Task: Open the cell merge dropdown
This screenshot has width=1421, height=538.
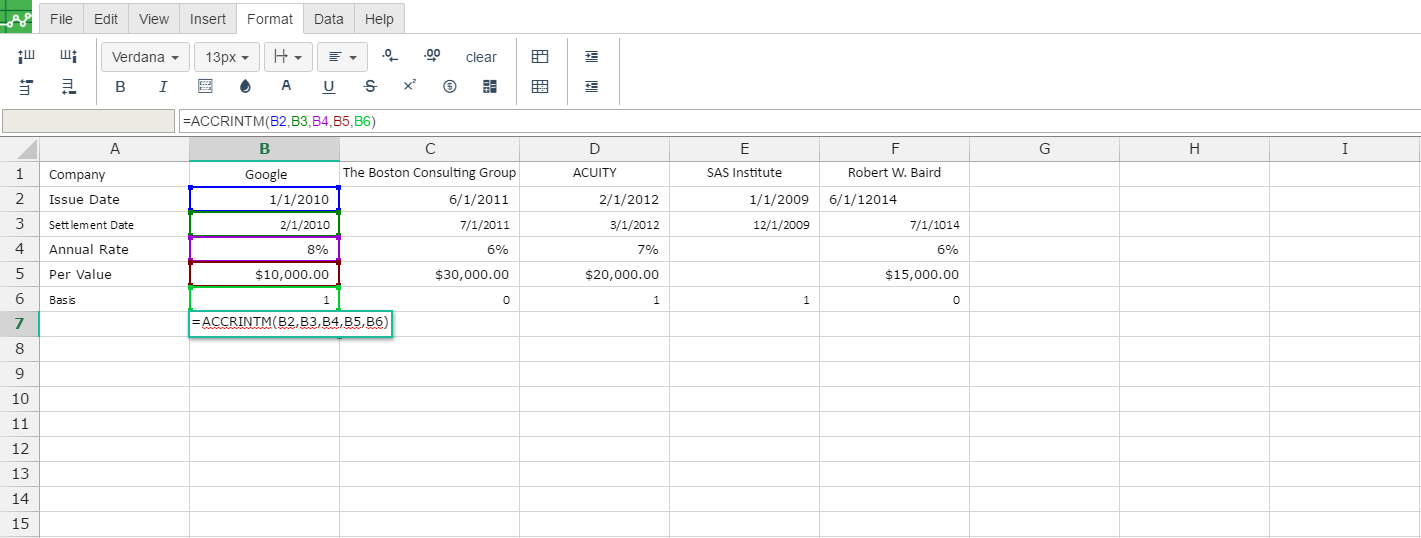Action: (x=289, y=57)
